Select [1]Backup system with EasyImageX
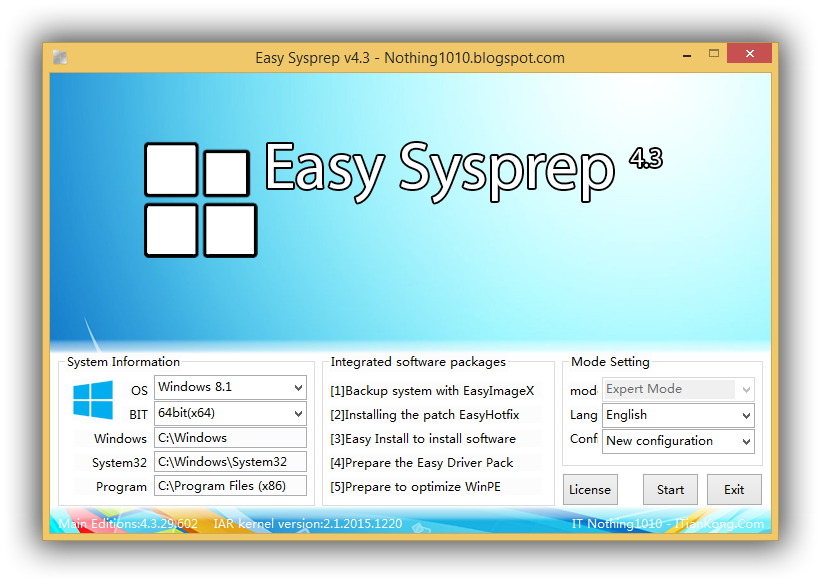The height and width of the screenshot is (583, 821). (432, 391)
